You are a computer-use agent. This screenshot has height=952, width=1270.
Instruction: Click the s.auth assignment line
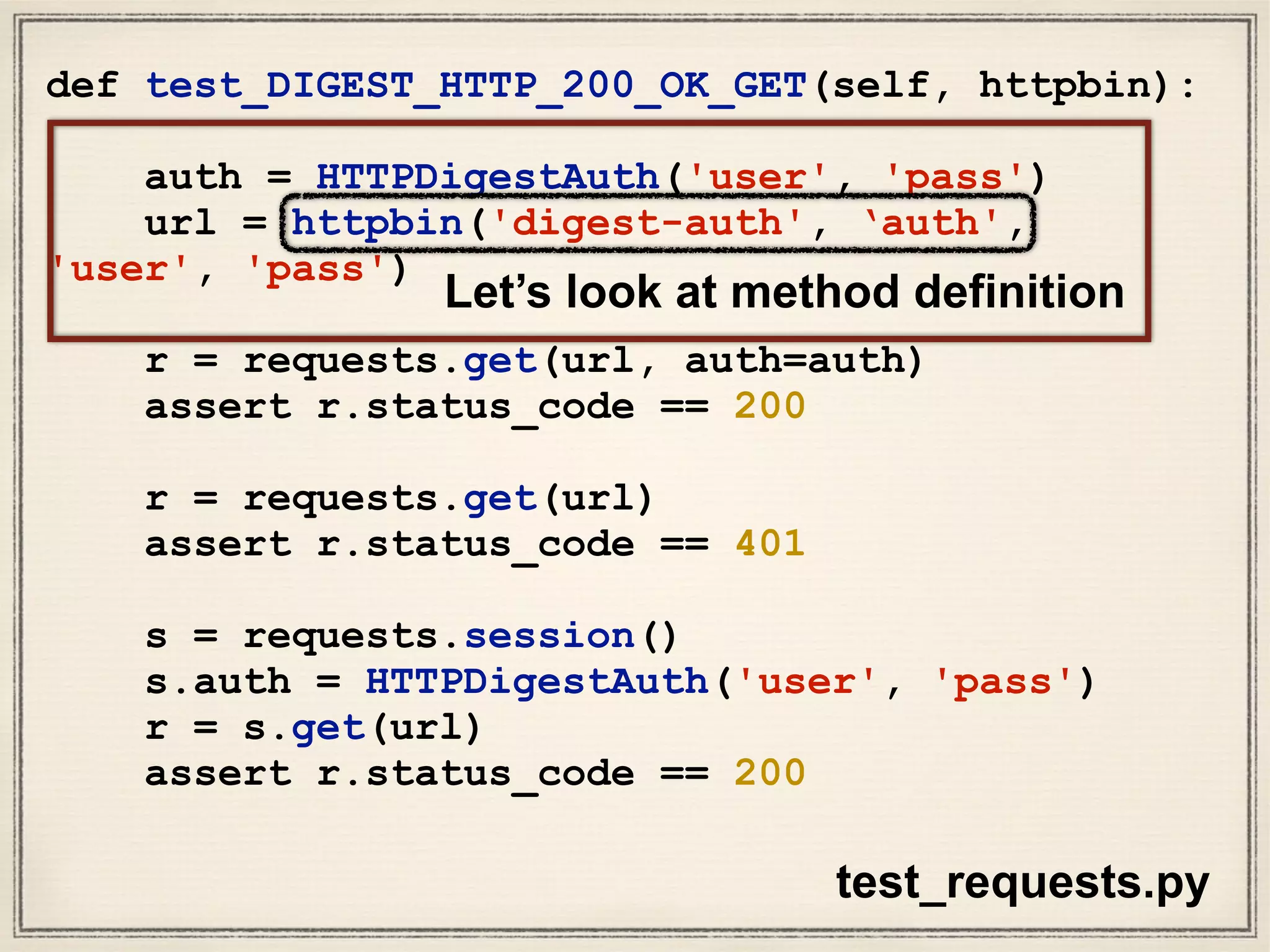[x=619, y=682]
